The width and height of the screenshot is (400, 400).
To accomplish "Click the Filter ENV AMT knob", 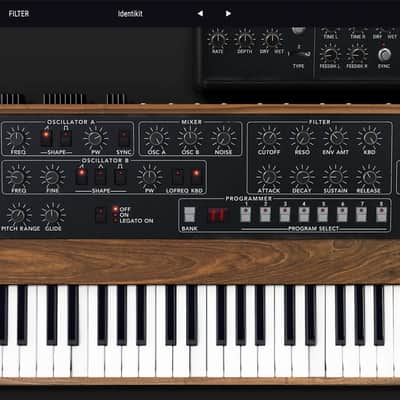I will (336, 138).
